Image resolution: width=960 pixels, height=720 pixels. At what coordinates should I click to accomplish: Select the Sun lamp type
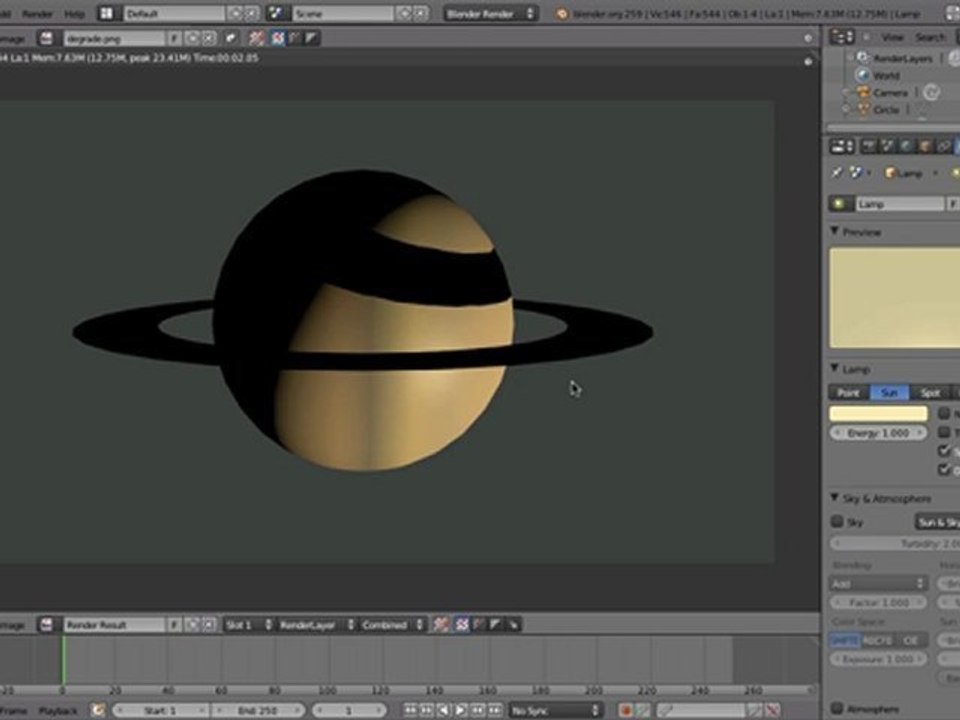[x=890, y=392]
